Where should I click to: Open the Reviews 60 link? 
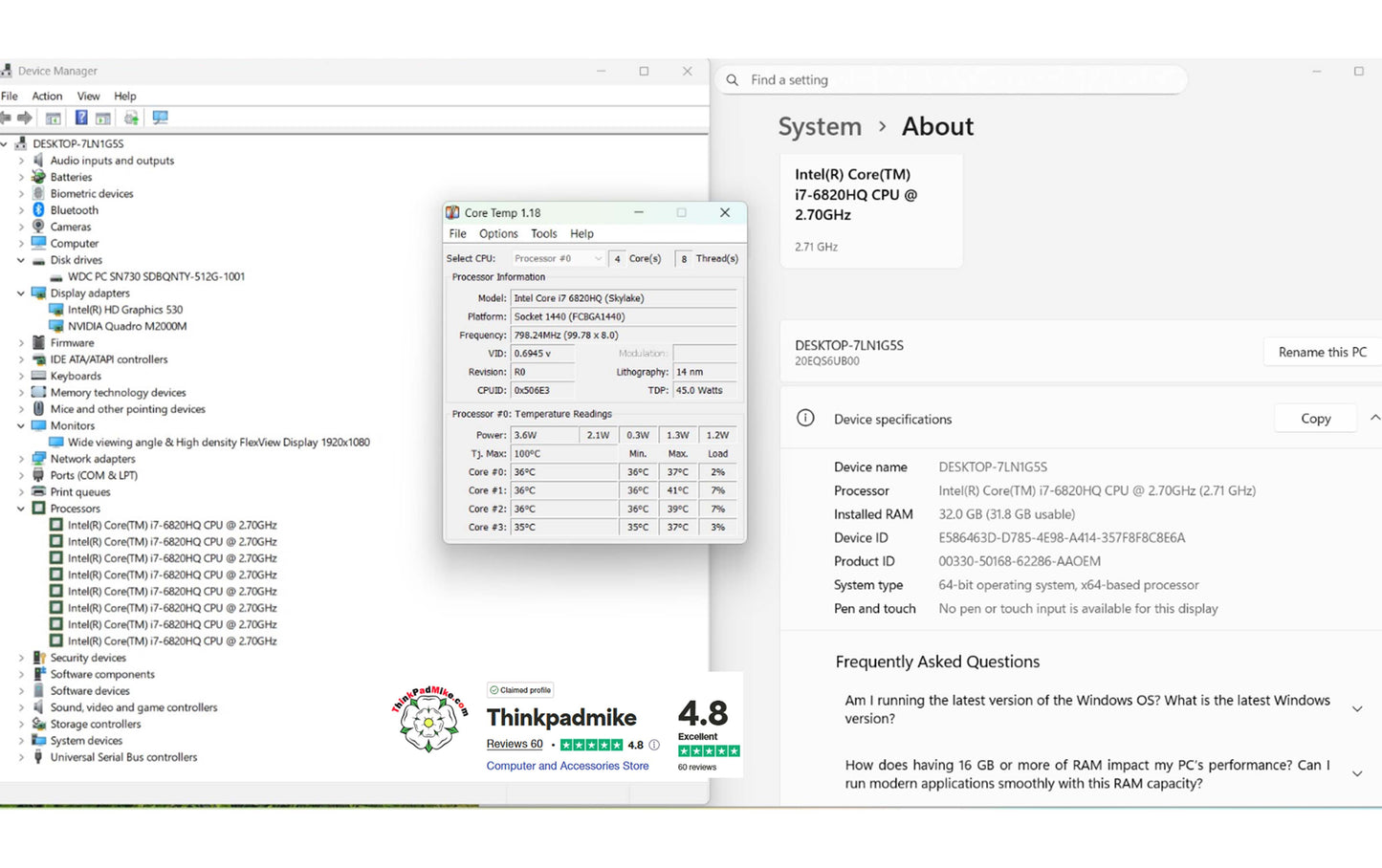point(515,745)
